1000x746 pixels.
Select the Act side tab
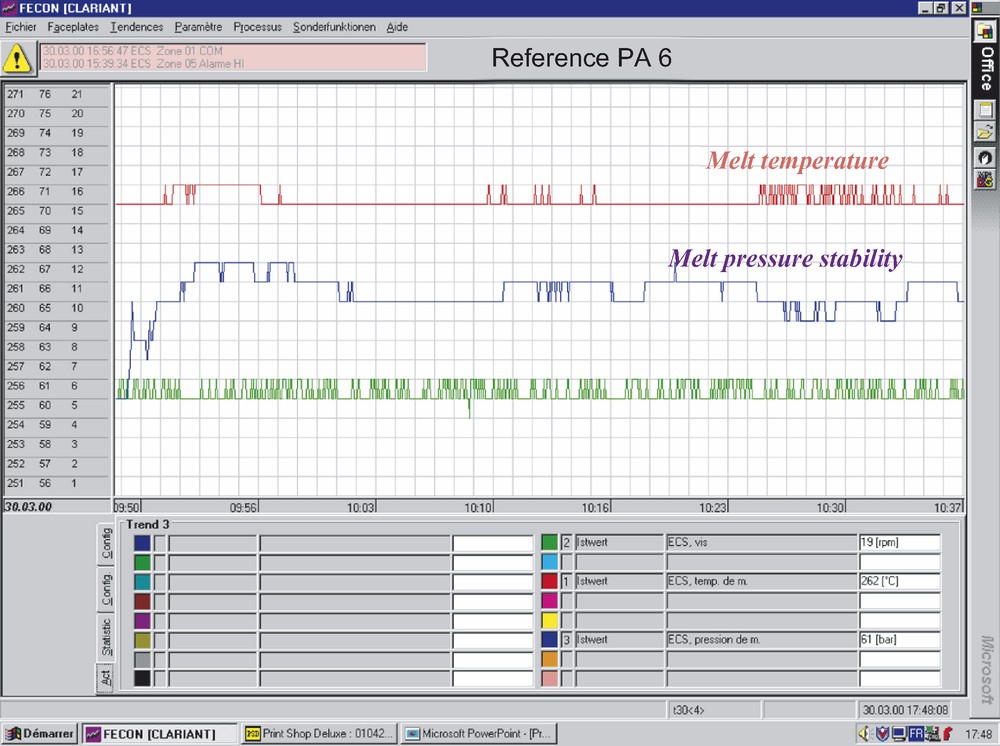pos(105,678)
